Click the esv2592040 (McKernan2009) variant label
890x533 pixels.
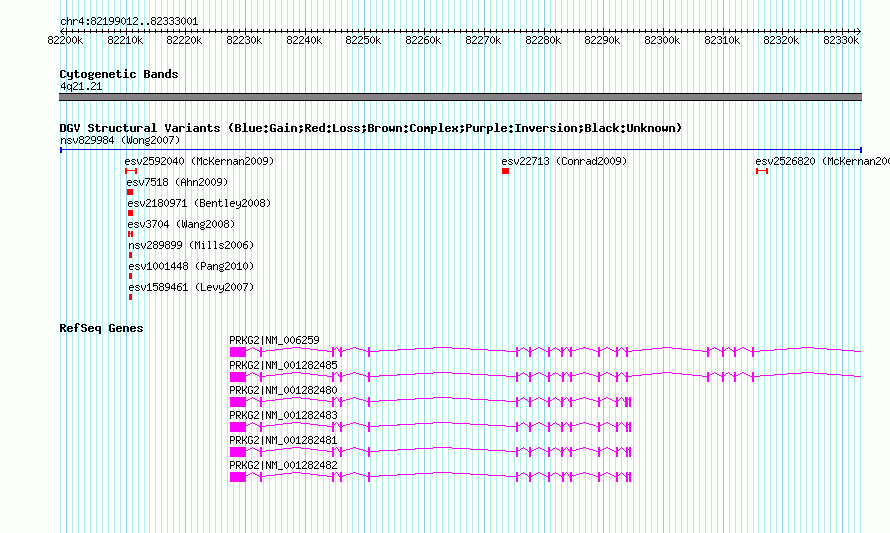coord(199,161)
